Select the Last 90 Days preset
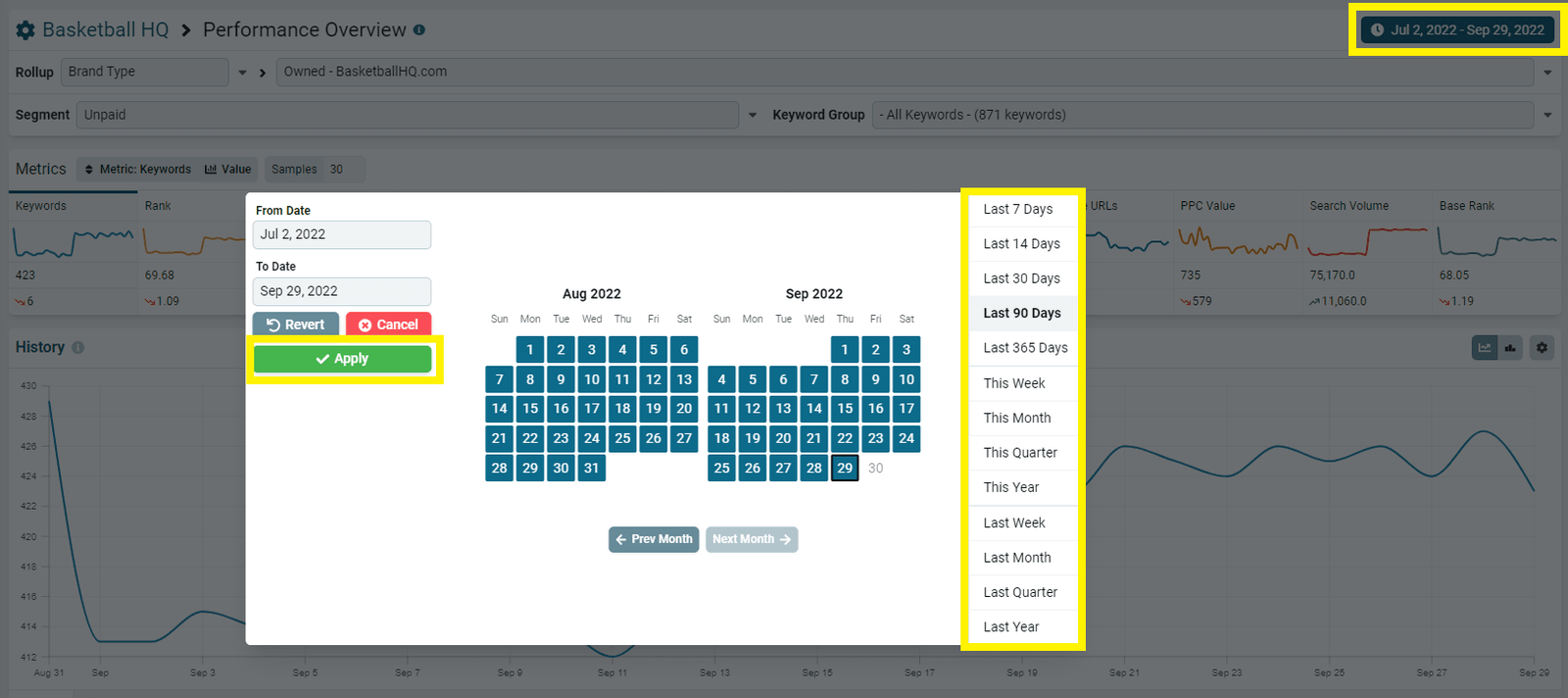Screen dimensions: 1568x698 [x=1023, y=313]
